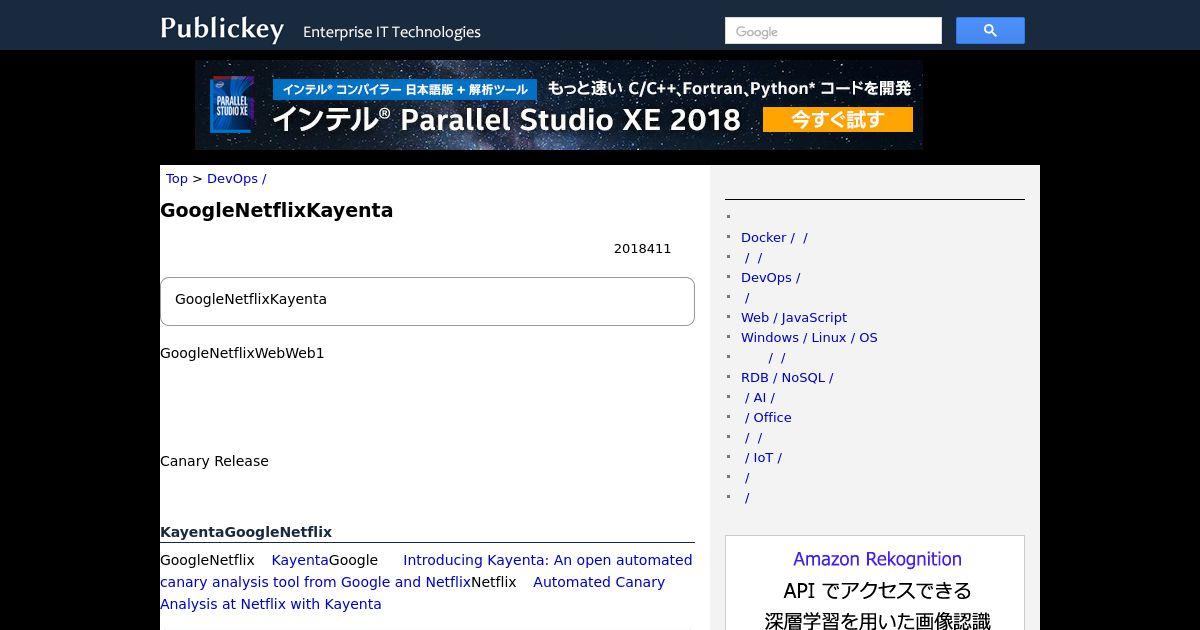This screenshot has width=1200, height=630.
Task: Select the GoogleNetflixKayenta article headline
Action: 277,210
